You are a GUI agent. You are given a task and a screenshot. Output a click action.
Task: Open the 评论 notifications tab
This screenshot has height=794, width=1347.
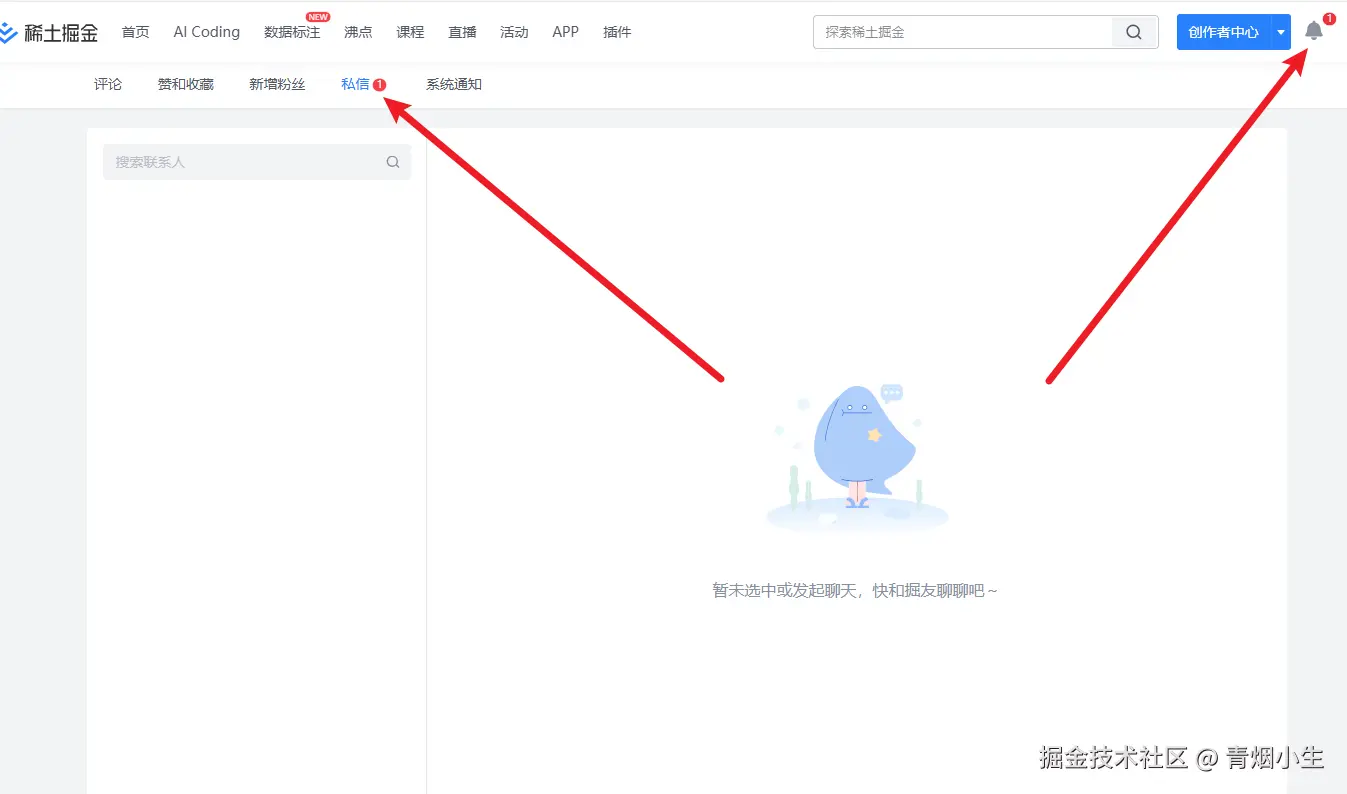point(108,84)
